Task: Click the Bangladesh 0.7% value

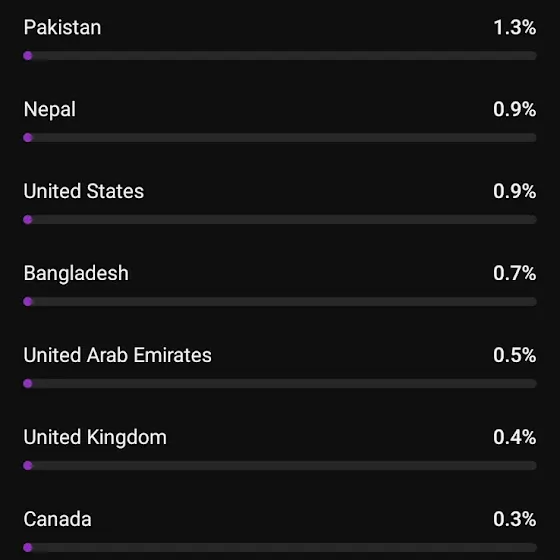Action: (515, 273)
